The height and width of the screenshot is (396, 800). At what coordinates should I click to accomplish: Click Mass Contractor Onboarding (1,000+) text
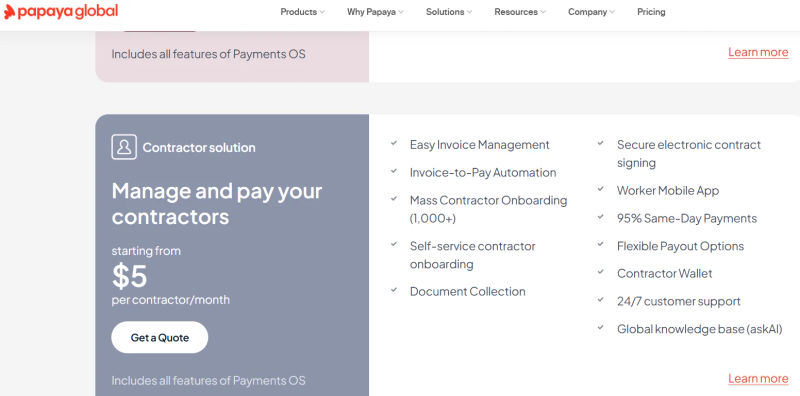488,209
